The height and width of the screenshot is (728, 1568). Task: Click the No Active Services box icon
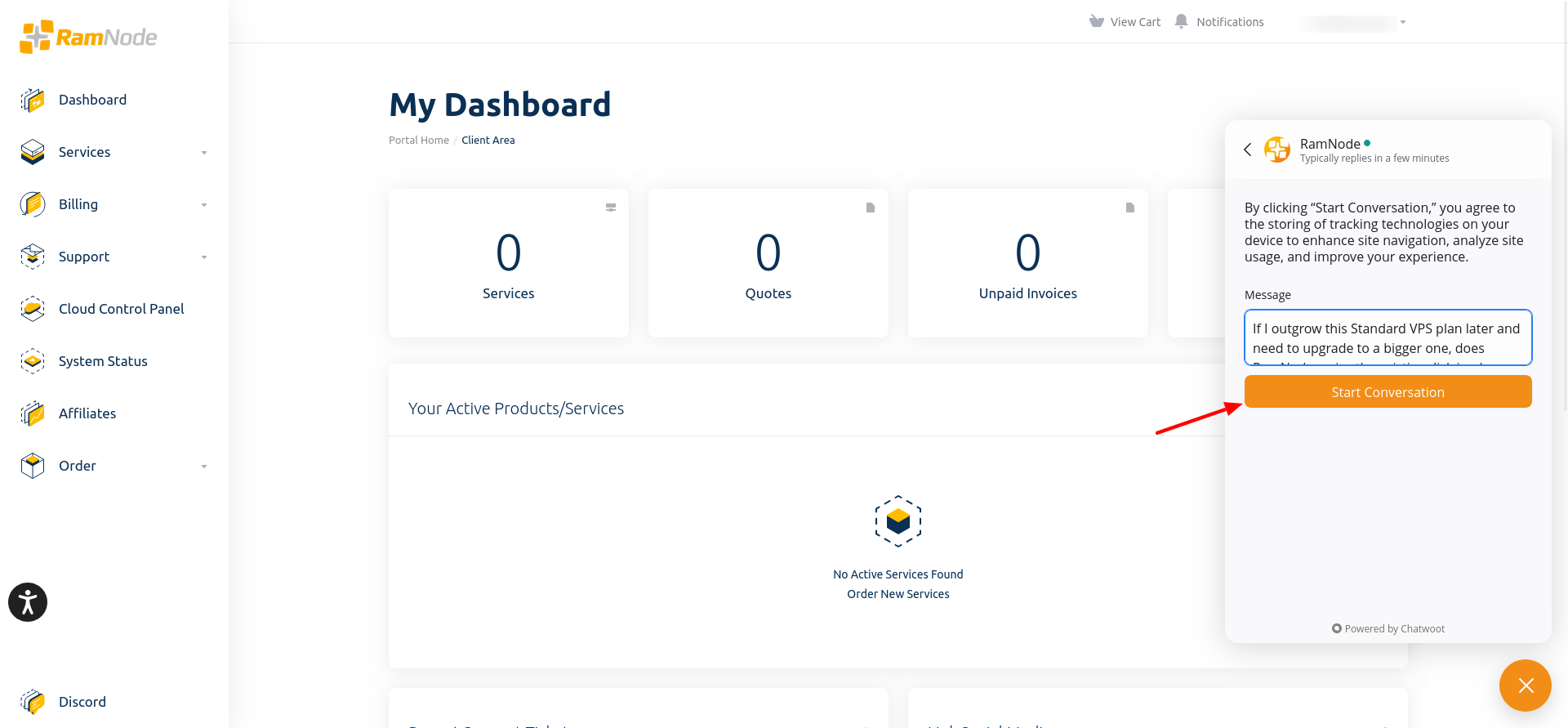coord(898,521)
